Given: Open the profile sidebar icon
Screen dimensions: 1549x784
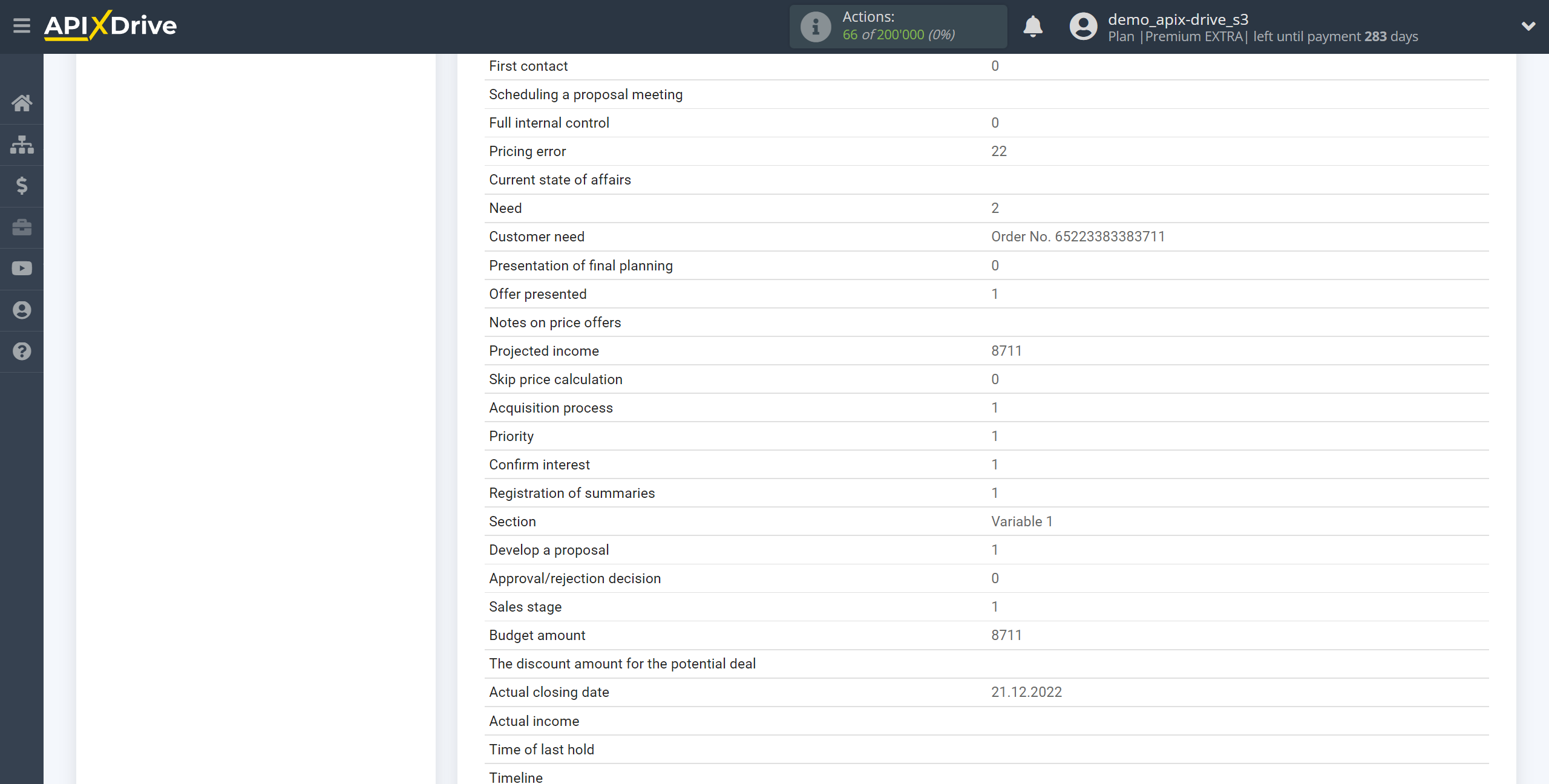Looking at the screenshot, I should pos(22,310).
